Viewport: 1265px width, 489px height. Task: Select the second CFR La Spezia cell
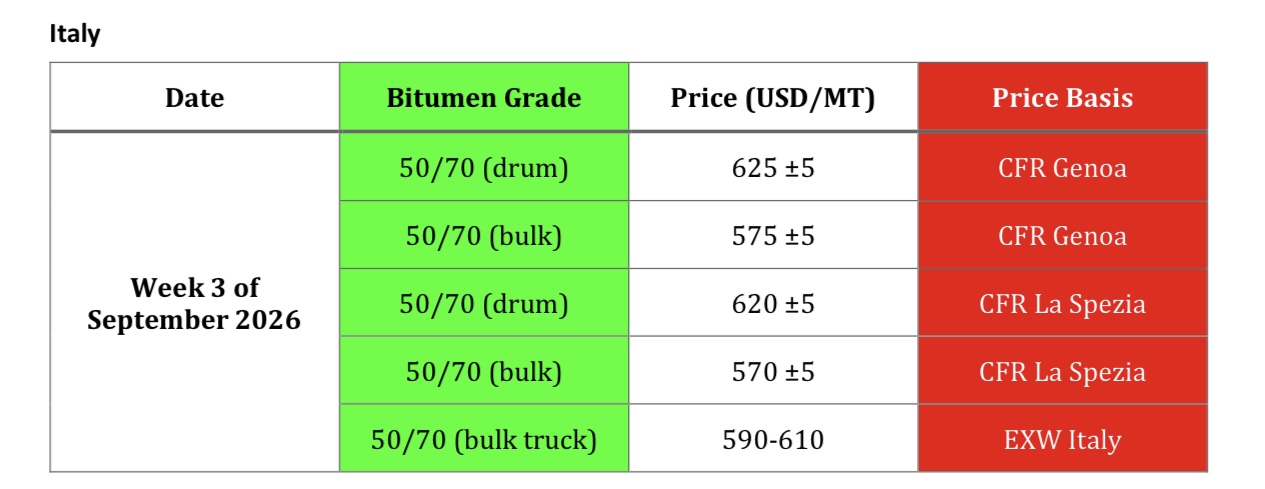pos(1062,371)
